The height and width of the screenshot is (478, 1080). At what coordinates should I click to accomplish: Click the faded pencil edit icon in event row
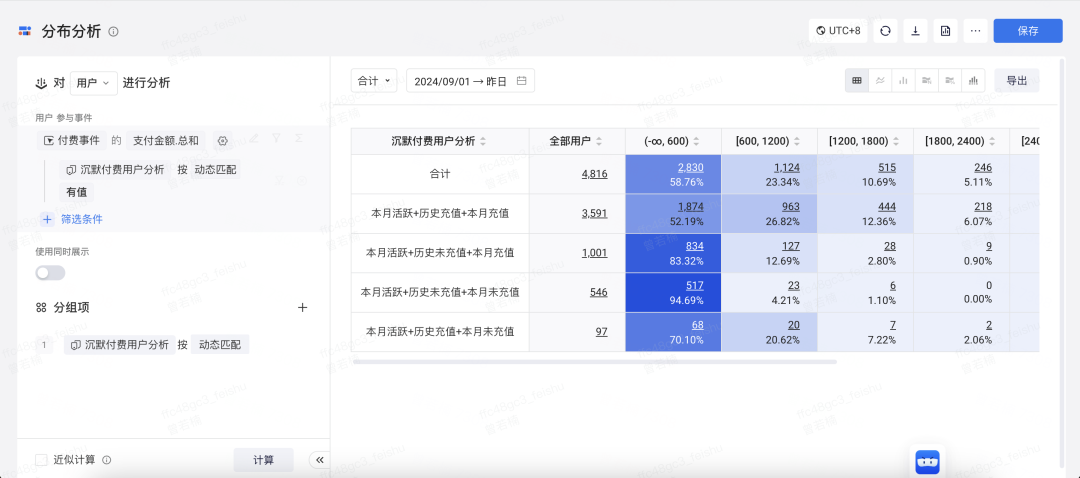(x=253, y=139)
